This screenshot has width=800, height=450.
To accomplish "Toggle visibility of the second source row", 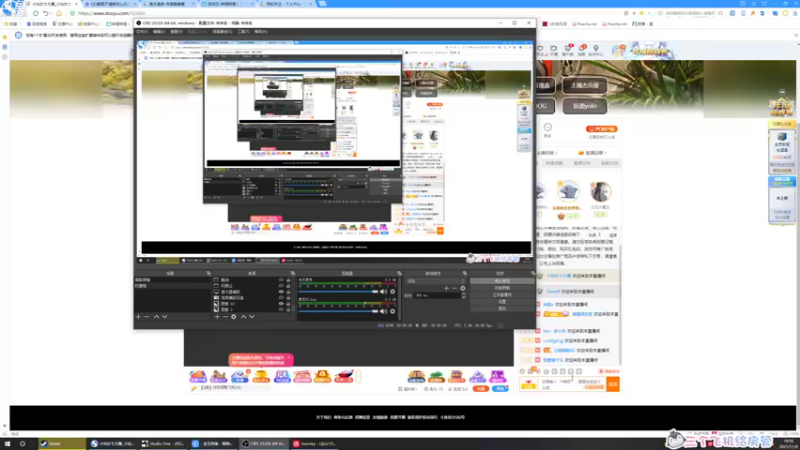I will click(x=281, y=286).
